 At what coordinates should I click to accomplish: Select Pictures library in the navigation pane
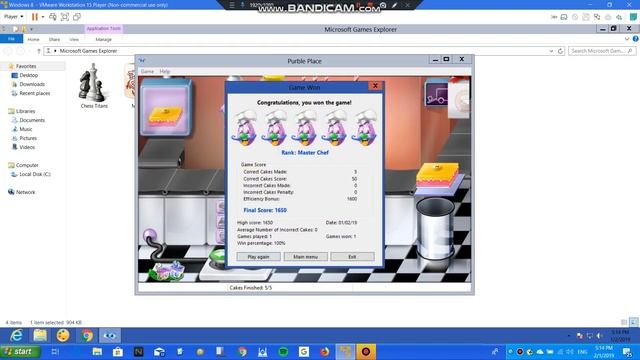click(28, 138)
